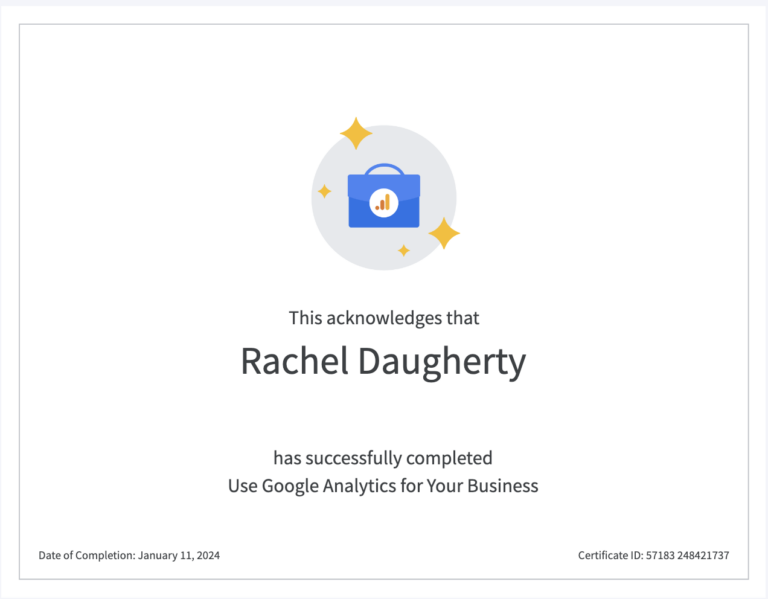Click the Date of Completion: January 11, 2024 text
The image size is (768, 599).
click(x=129, y=555)
